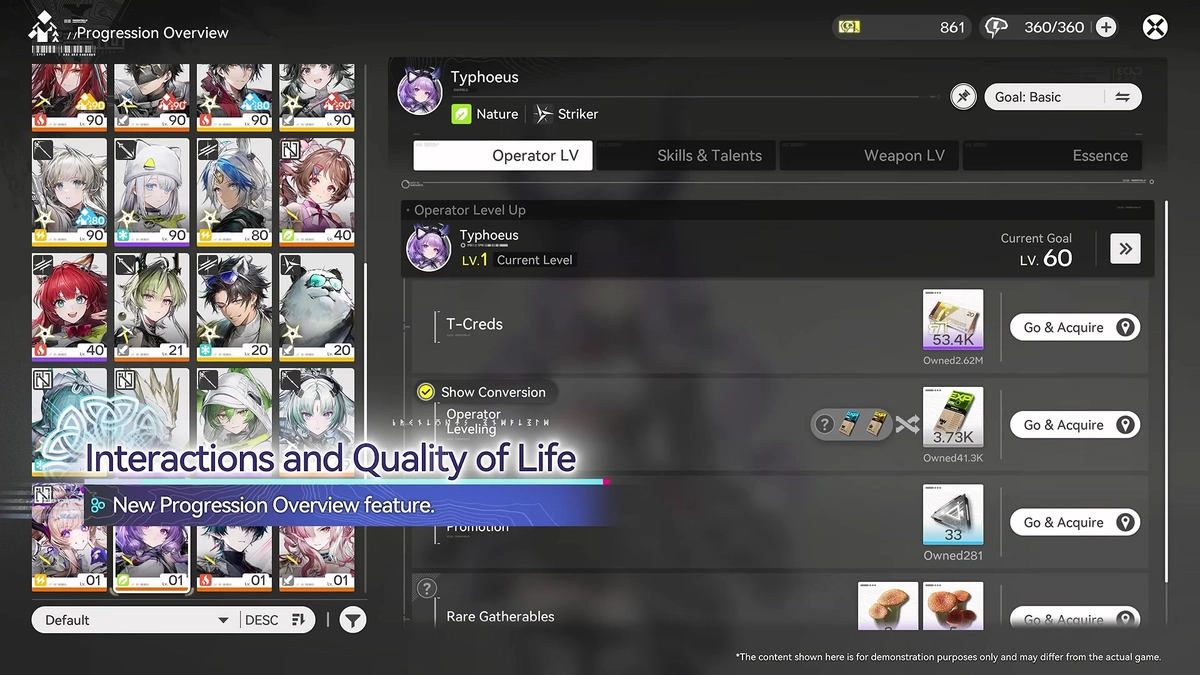This screenshot has width=1200, height=675.
Task: Select the hooded white-haired operator level 90
Action: point(151,191)
